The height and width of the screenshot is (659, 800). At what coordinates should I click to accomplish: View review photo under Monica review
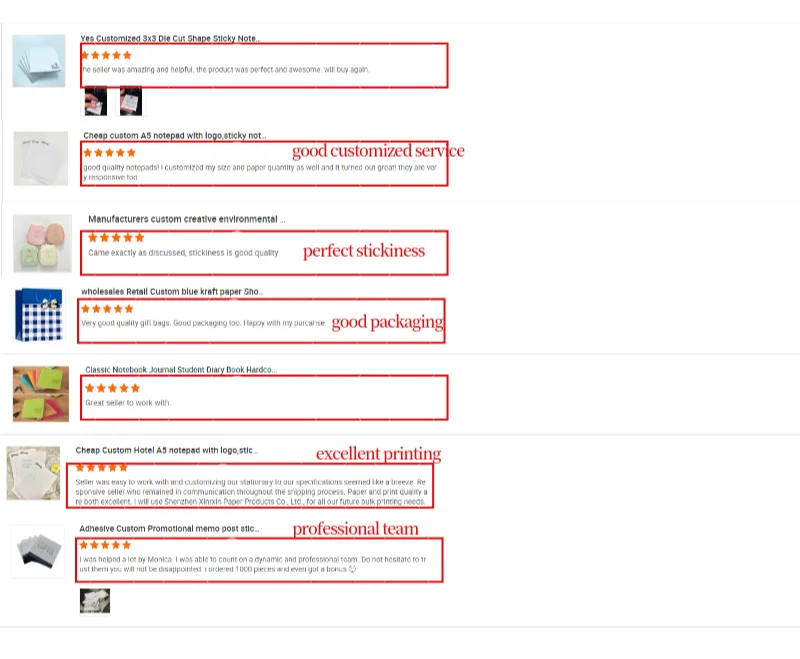tap(95, 601)
